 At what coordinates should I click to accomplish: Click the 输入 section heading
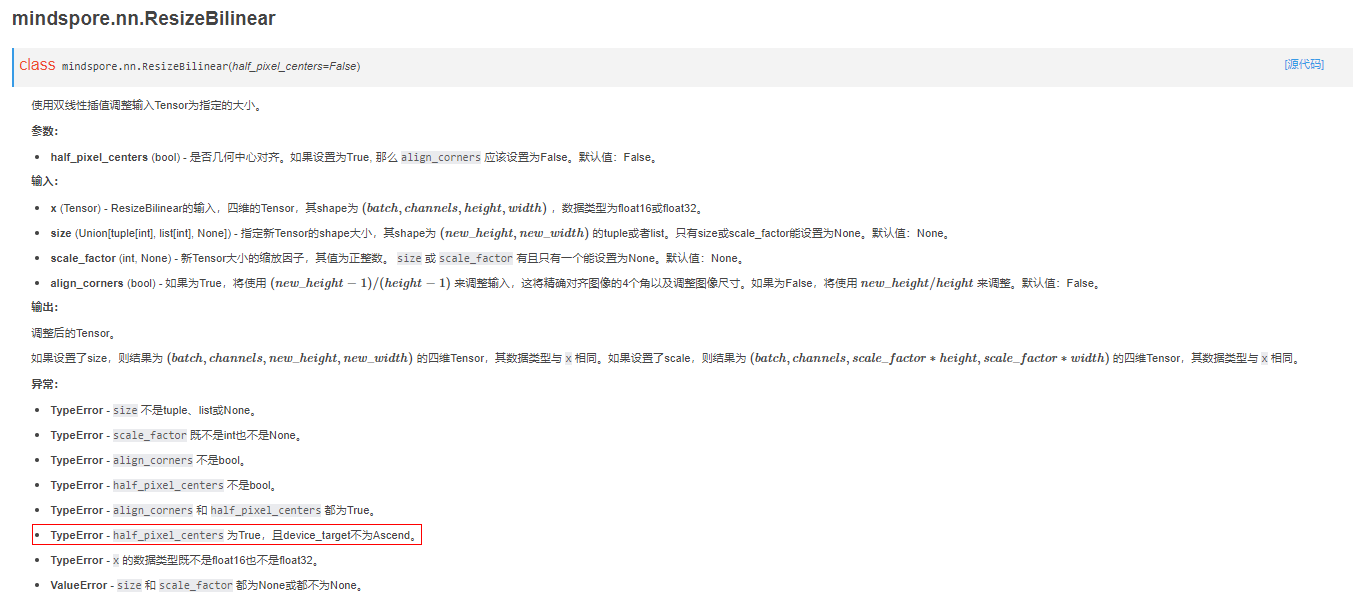coord(45,182)
